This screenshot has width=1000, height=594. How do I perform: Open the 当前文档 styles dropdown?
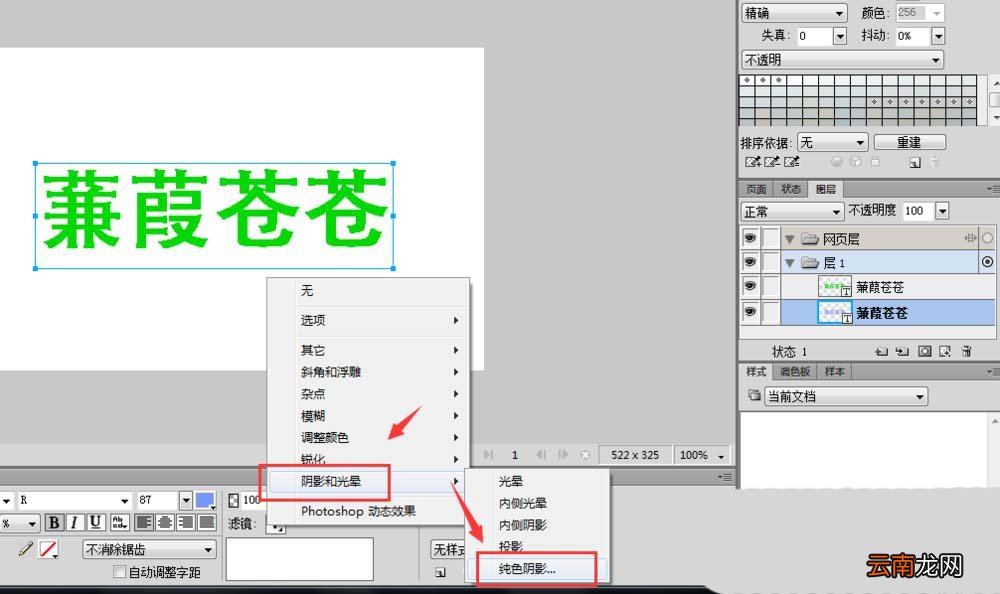pyautogui.click(x=846, y=396)
